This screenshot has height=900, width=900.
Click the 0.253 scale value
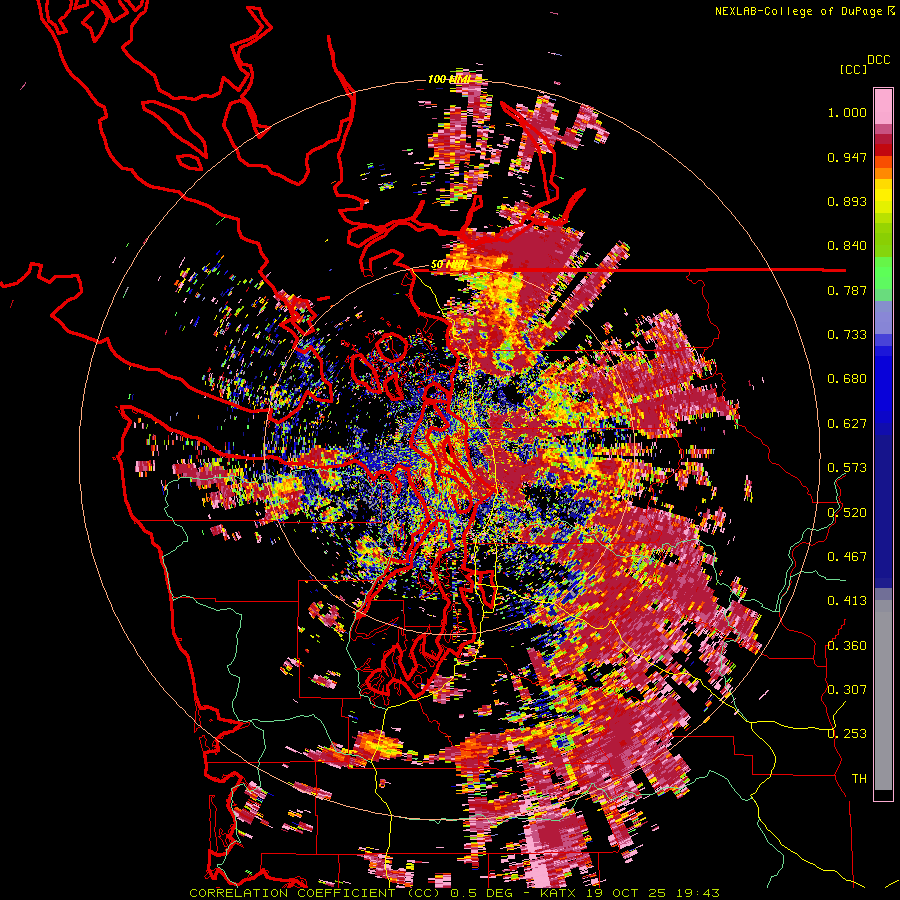pyautogui.click(x=847, y=734)
